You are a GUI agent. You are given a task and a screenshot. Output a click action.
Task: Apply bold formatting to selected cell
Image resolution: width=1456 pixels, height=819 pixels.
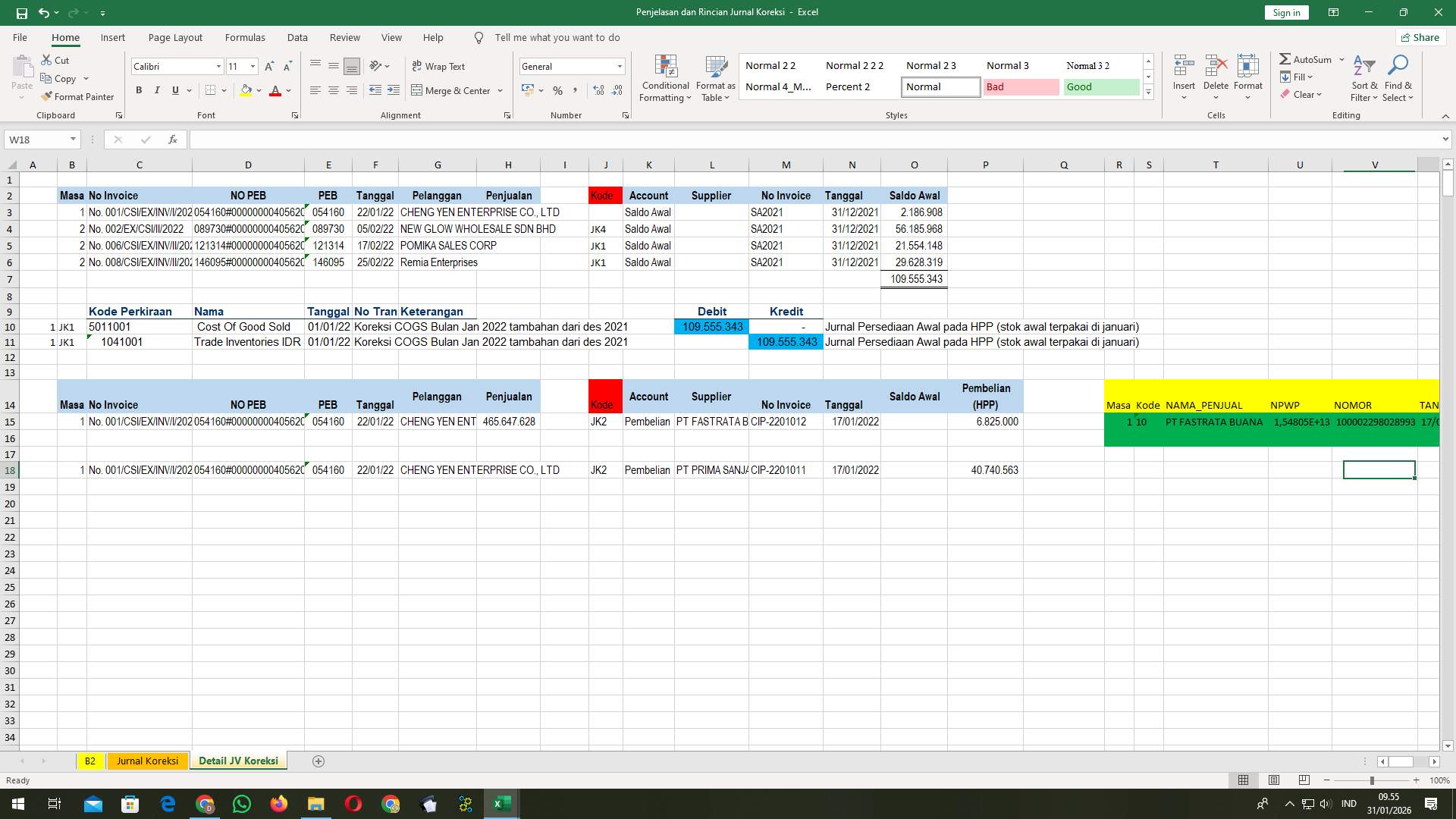pyautogui.click(x=139, y=90)
